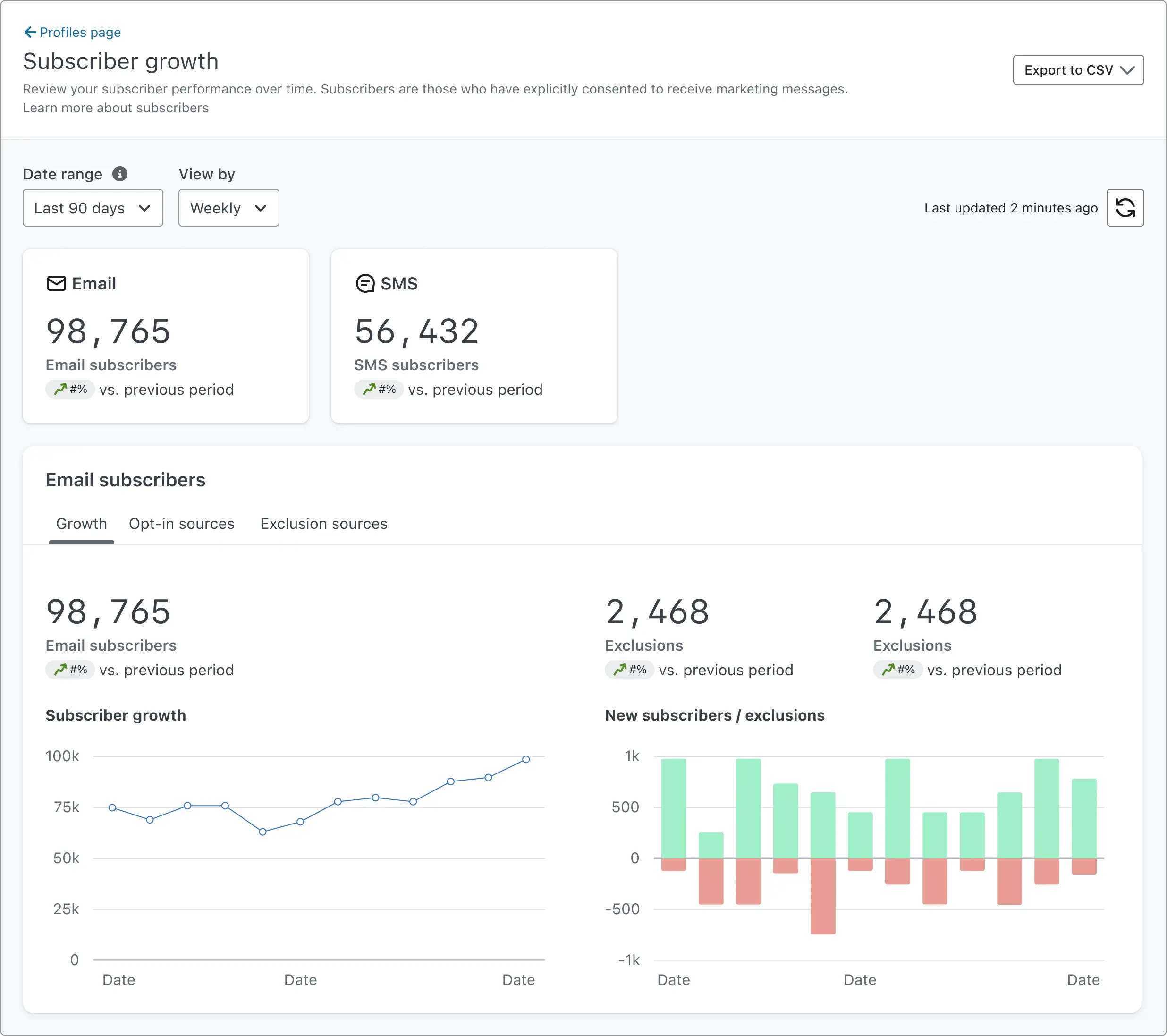Switch to the Exclusion sources tab
Image resolution: width=1167 pixels, height=1036 pixels.
[x=324, y=524]
